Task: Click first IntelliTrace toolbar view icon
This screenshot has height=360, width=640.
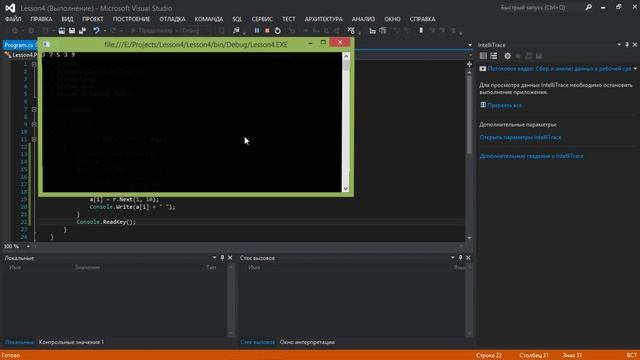Action: (483, 56)
